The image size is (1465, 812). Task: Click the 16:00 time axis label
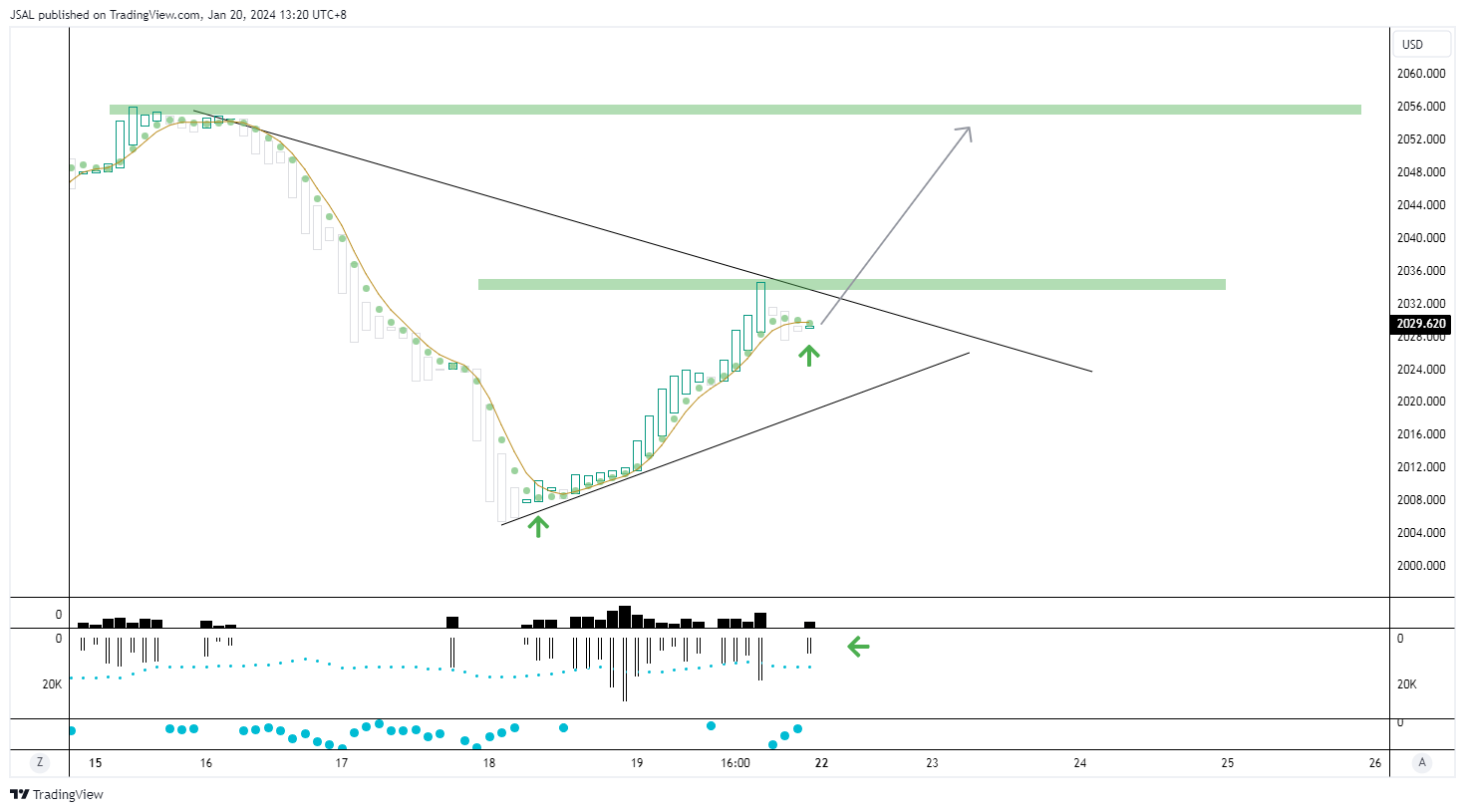point(735,763)
